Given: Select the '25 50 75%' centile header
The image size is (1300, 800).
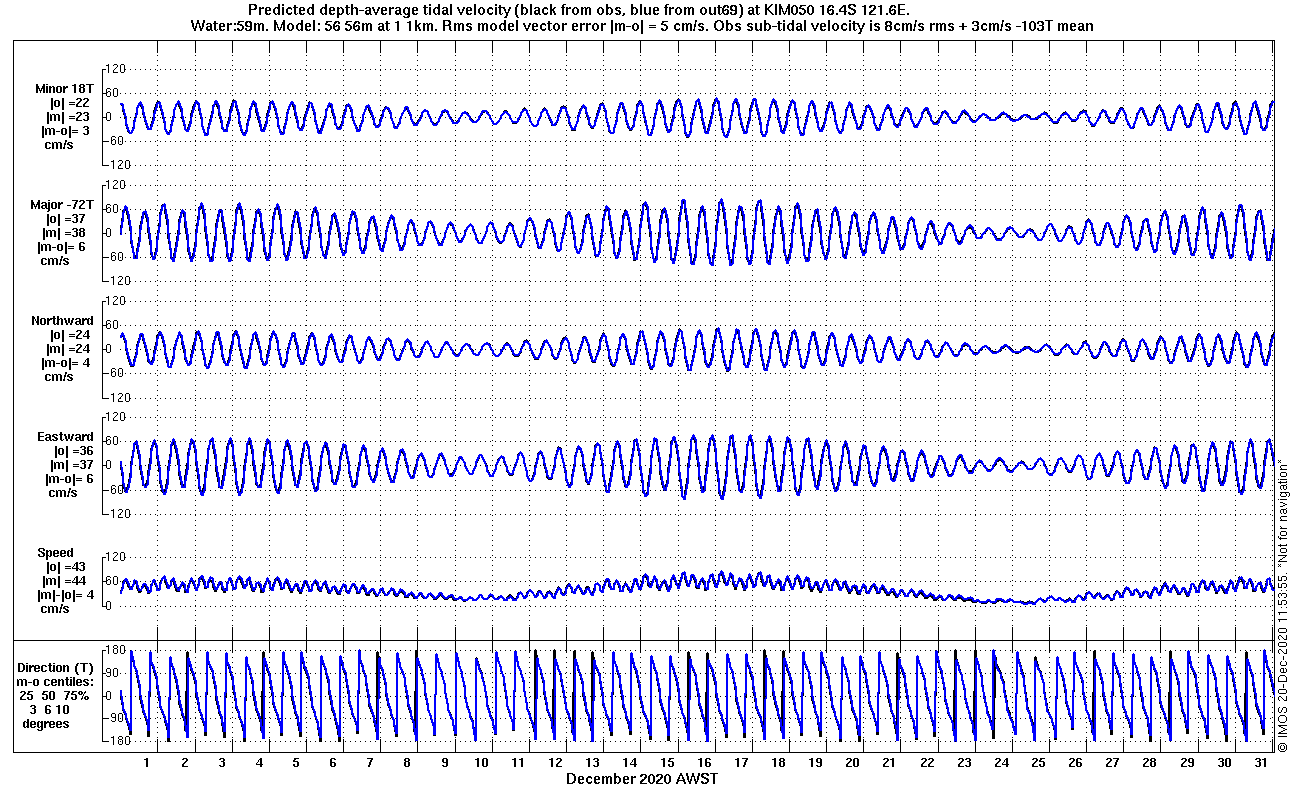Looking at the screenshot, I should click(55, 695).
